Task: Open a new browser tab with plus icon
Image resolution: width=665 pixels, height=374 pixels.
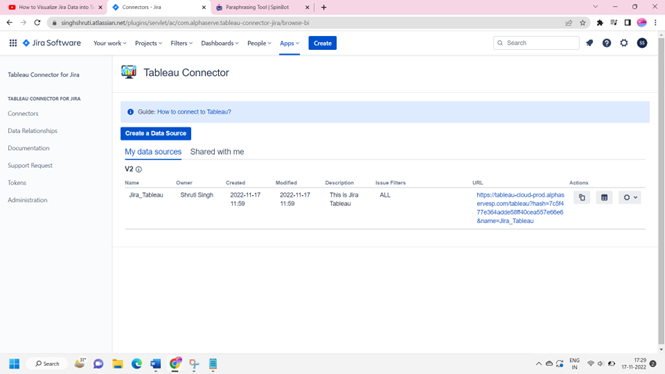Action: pos(324,7)
